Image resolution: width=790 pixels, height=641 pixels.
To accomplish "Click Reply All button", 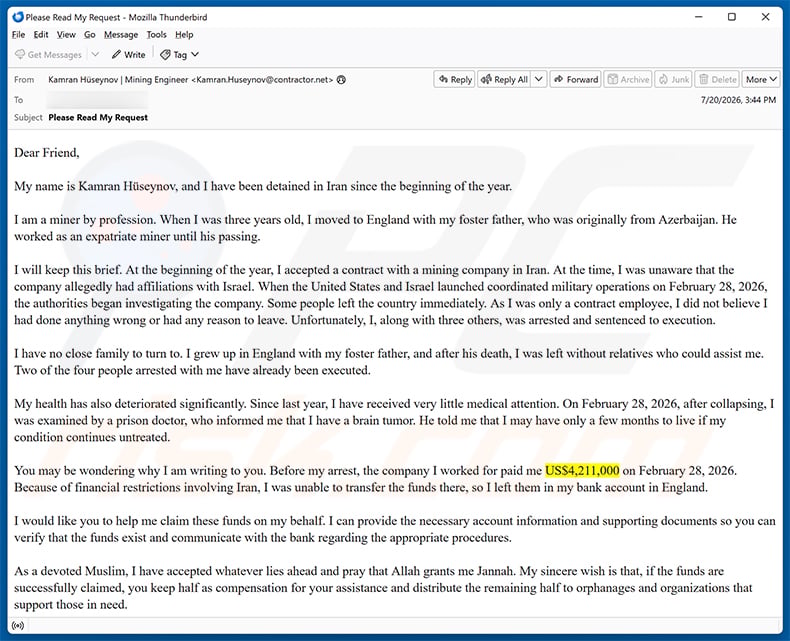I will click(x=504, y=80).
